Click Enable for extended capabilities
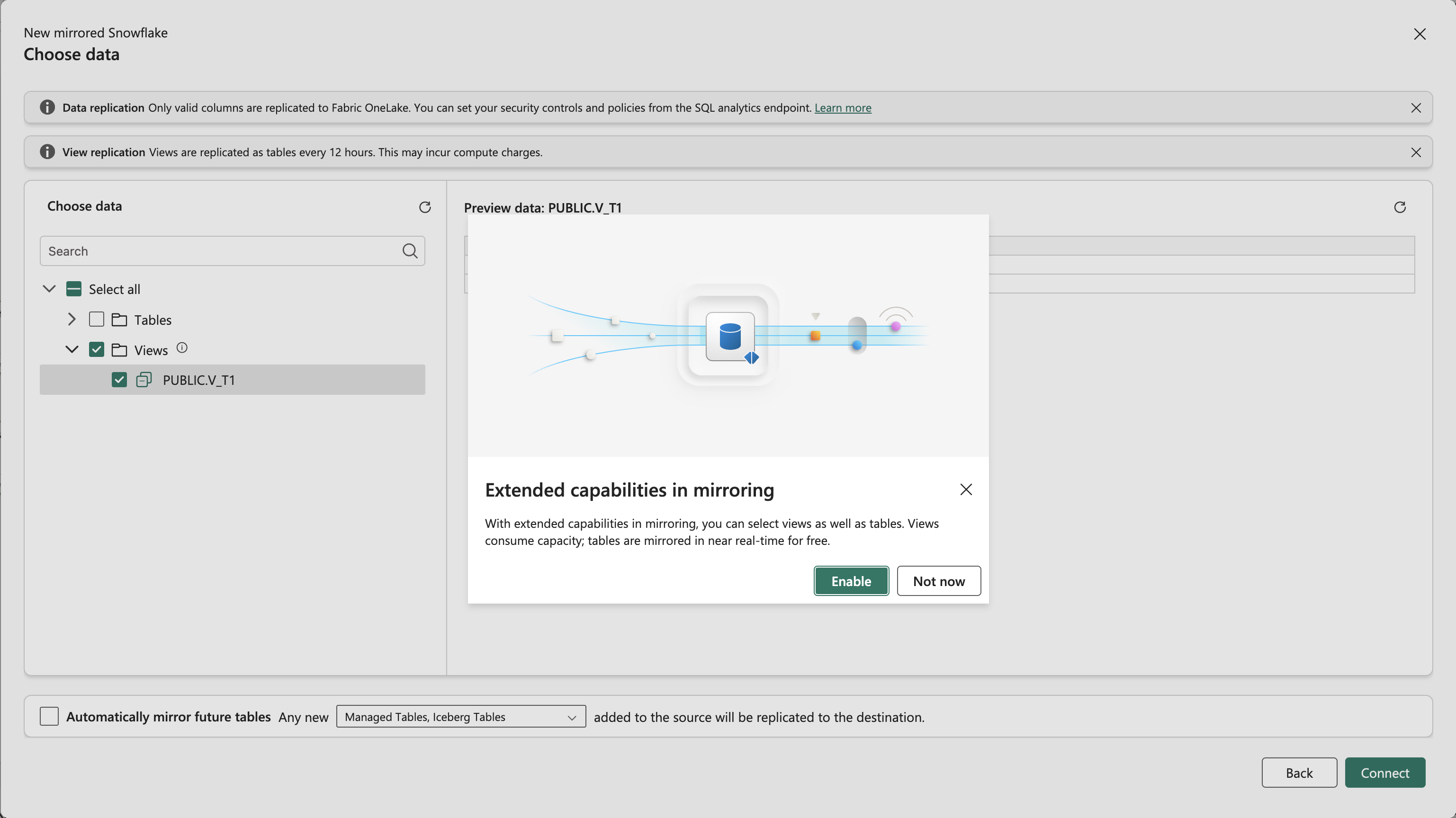1456x818 pixels. (x=851, y=581)
